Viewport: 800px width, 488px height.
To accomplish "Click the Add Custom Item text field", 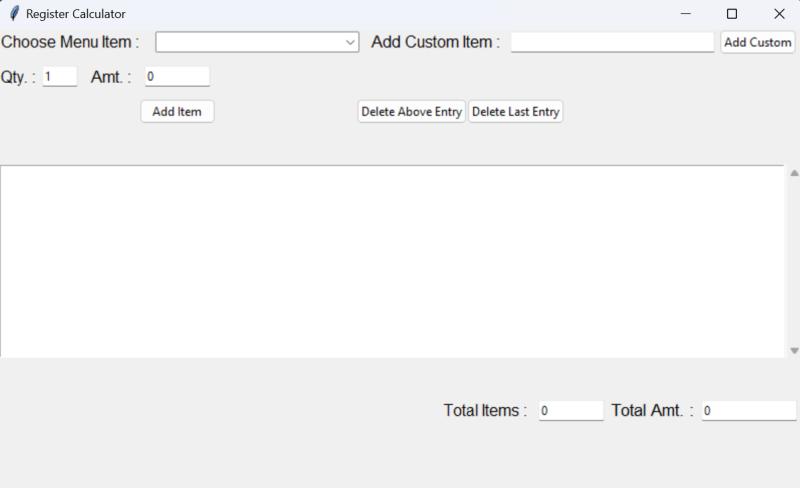I will pyautogui.click(x=612, y=42).
